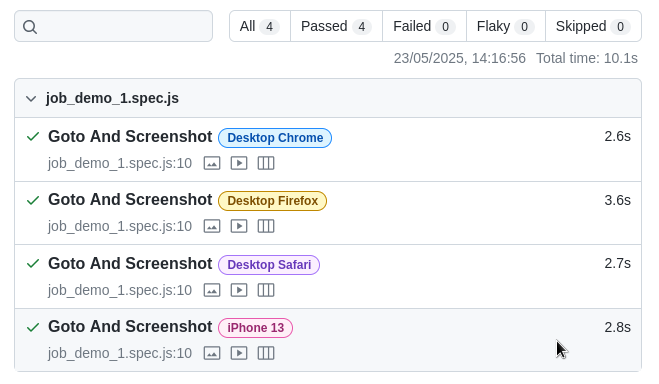Open screenshot attachment icon for Desktop Chrome test
This screenshot has height=384, width=659.
[x=212, y=163]
